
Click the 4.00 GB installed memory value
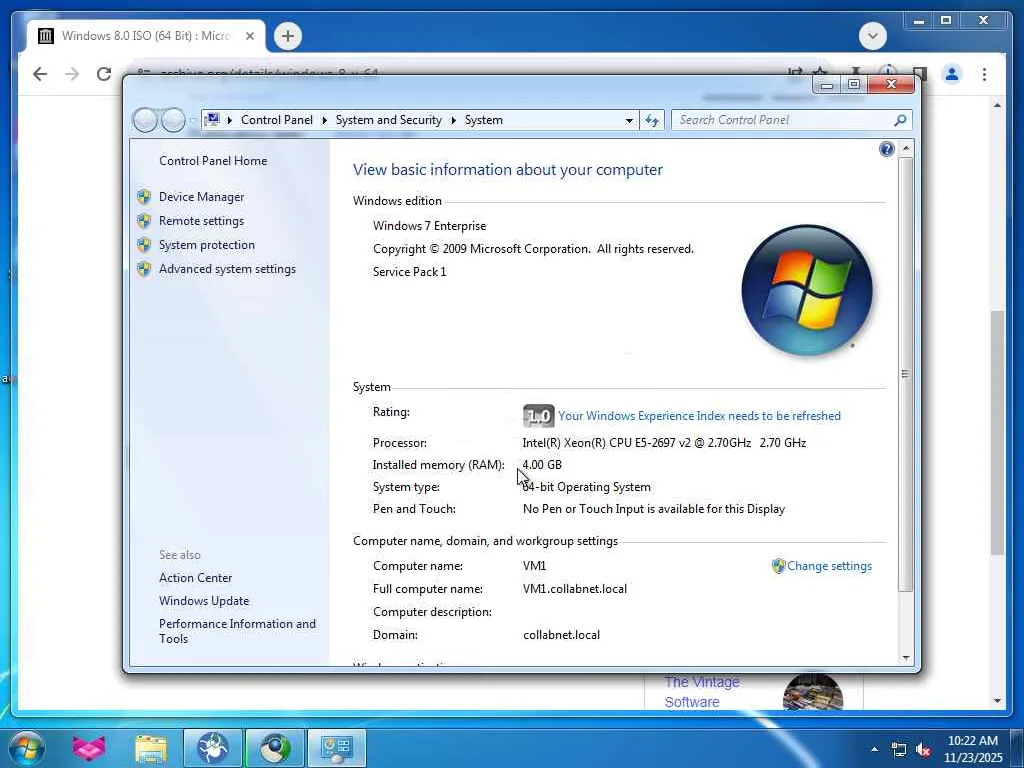542,465
